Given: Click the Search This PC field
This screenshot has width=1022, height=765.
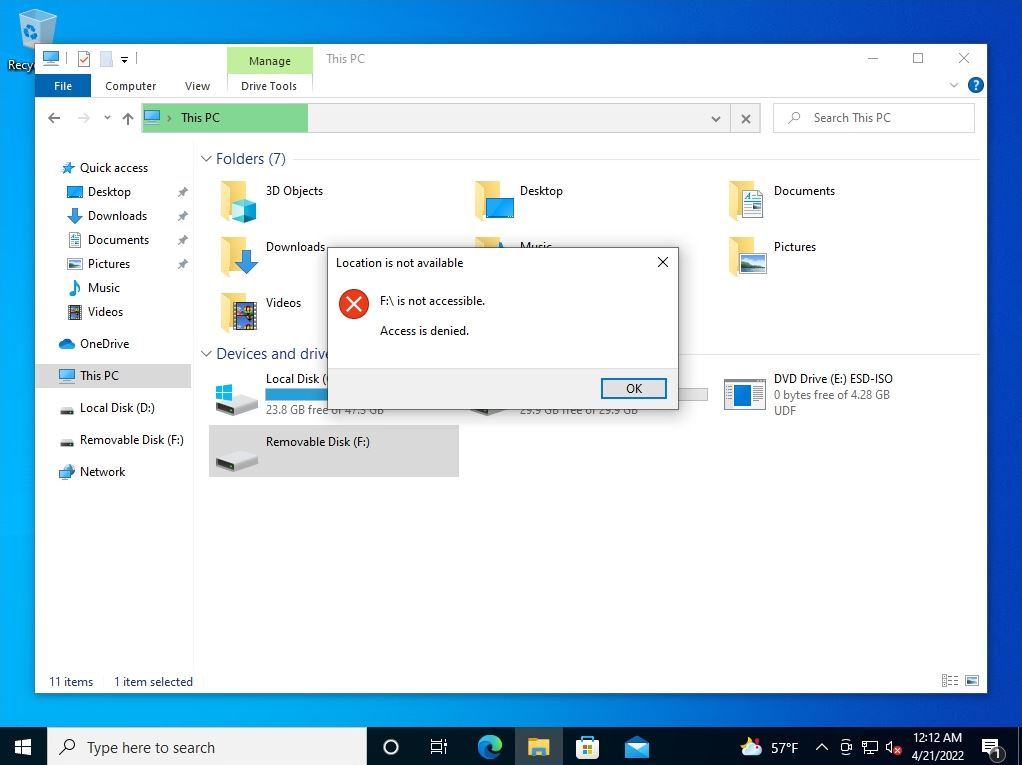Looking at the screenshot, I should pyautogui.click(x=873, y=118).
